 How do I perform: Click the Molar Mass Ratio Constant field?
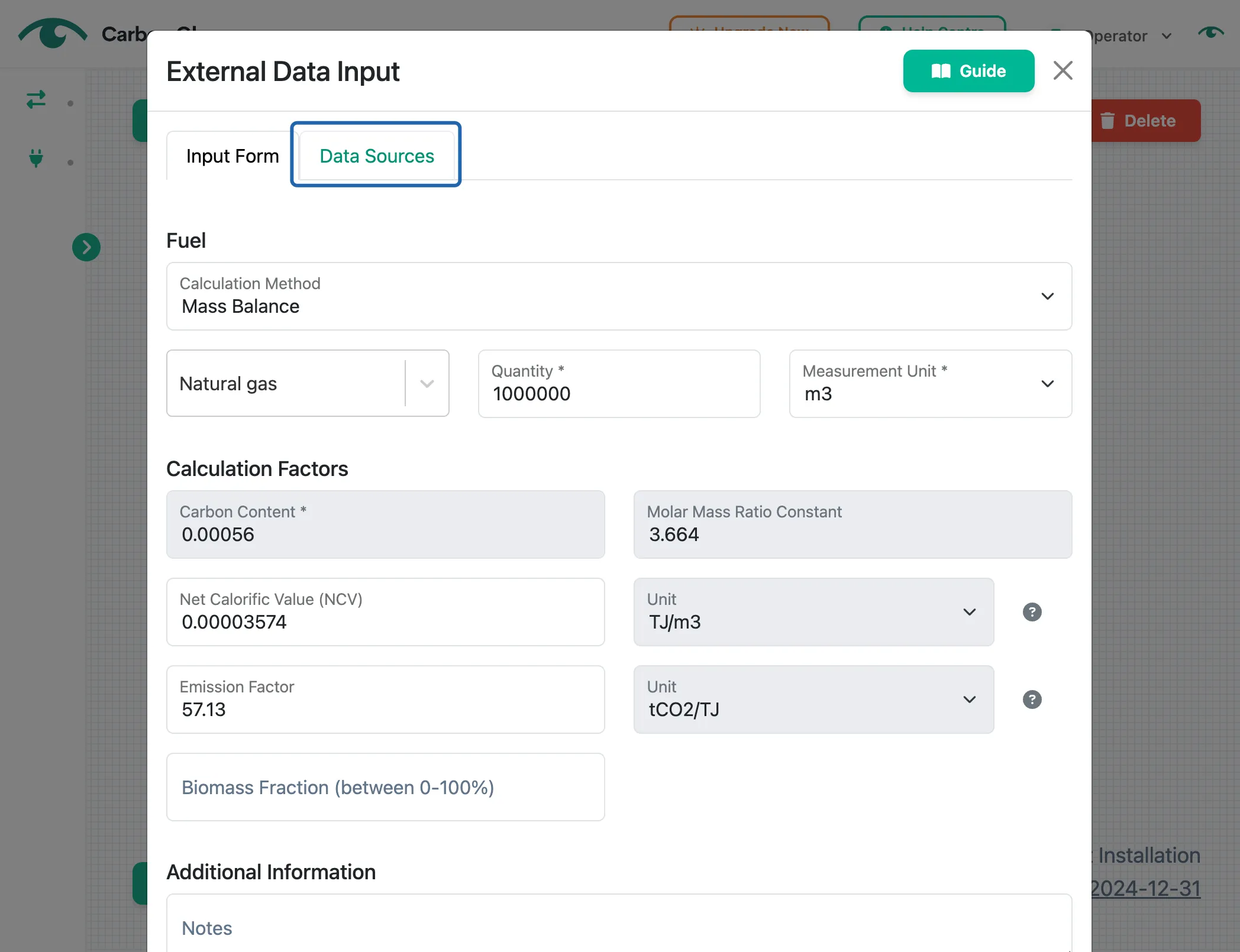point(853,524)
